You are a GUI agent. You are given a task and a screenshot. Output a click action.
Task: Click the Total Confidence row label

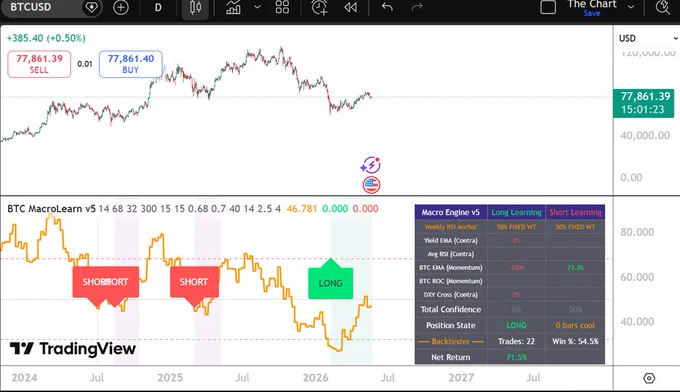451,310
